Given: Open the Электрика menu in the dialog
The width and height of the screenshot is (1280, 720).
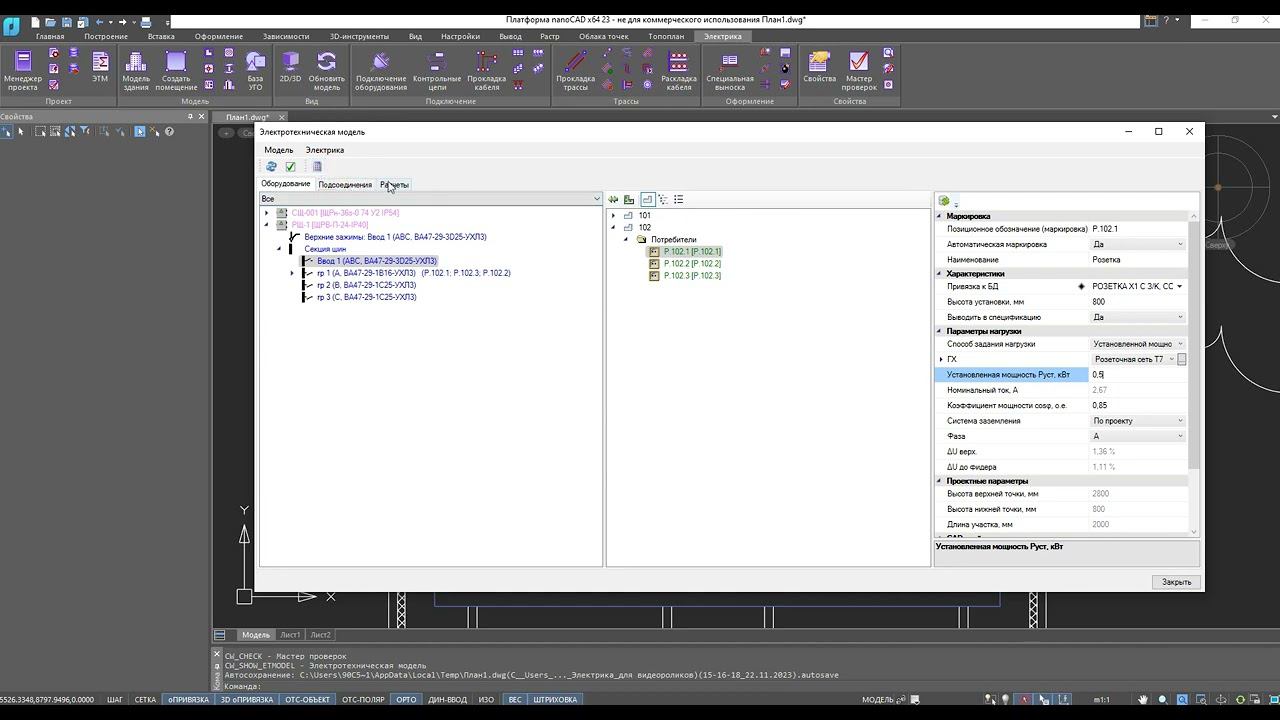Looking at the screenshot, I should click(324, 150).
